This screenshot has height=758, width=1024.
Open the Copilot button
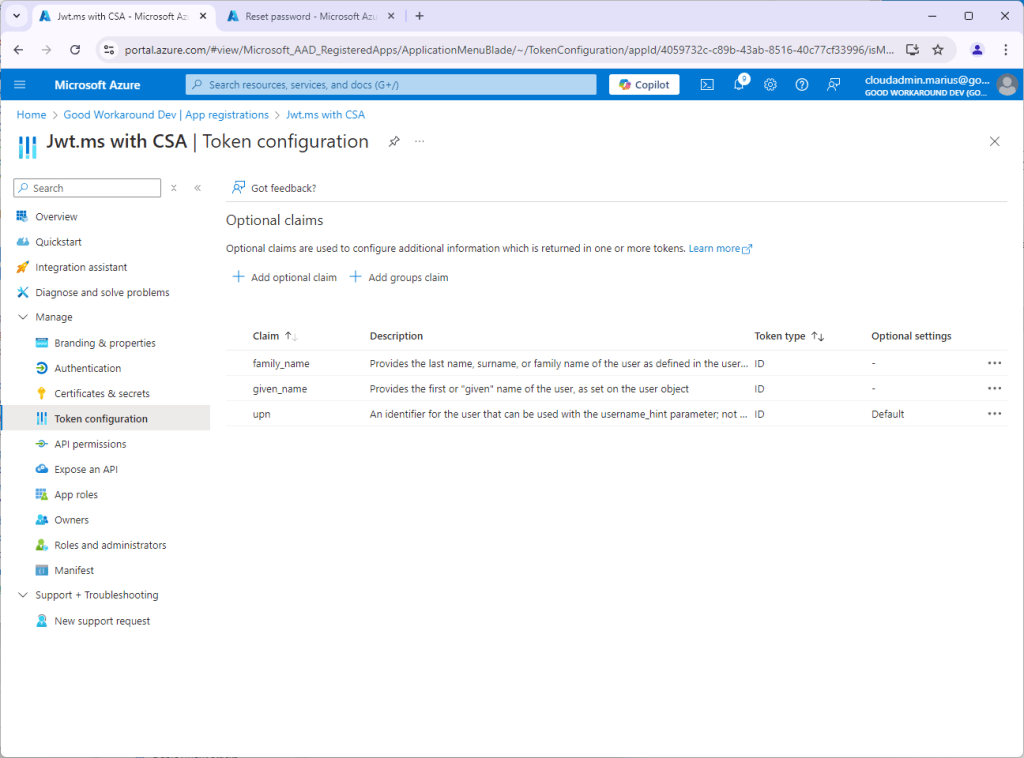(644, 85)
